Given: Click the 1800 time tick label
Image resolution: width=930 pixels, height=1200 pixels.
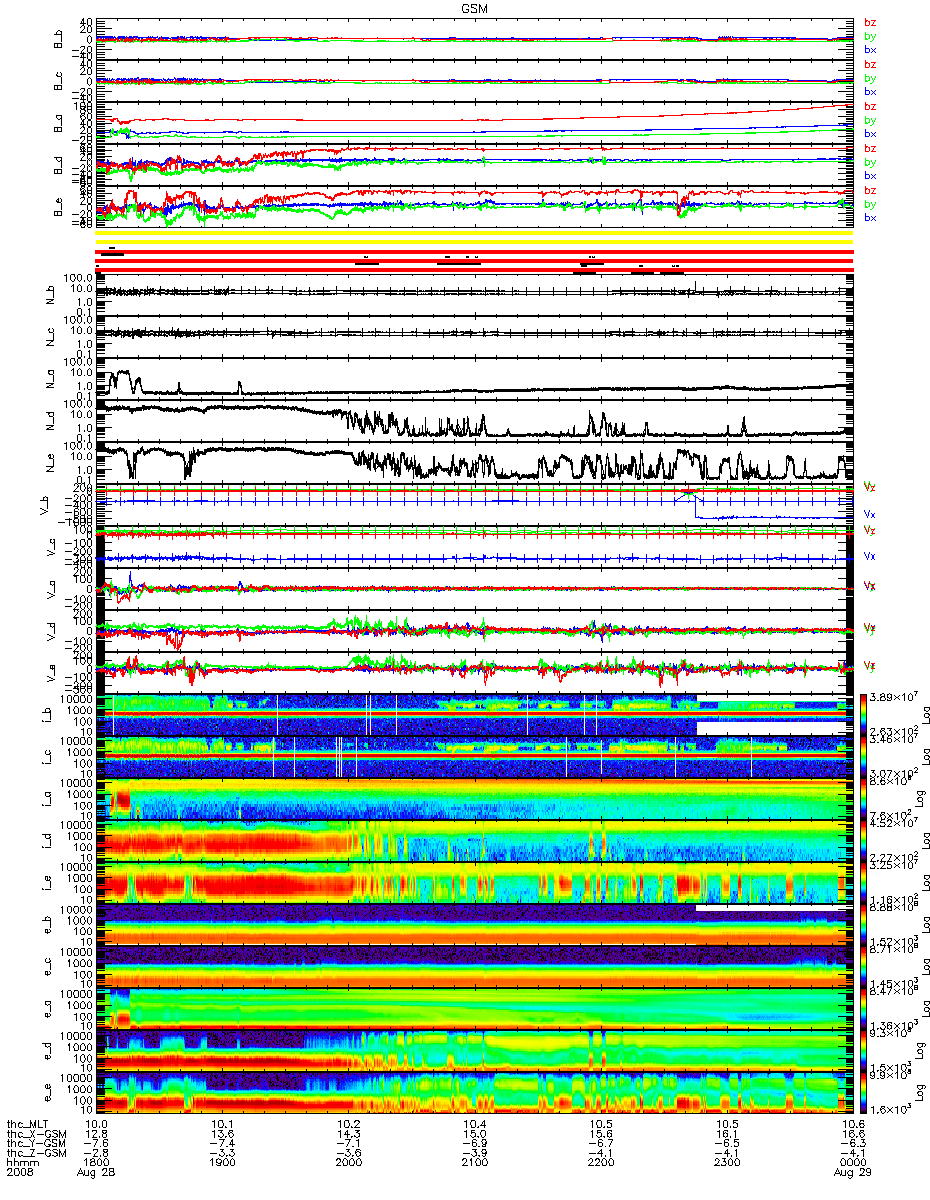Looking at the screenshot, I should tap(96, 1162).
